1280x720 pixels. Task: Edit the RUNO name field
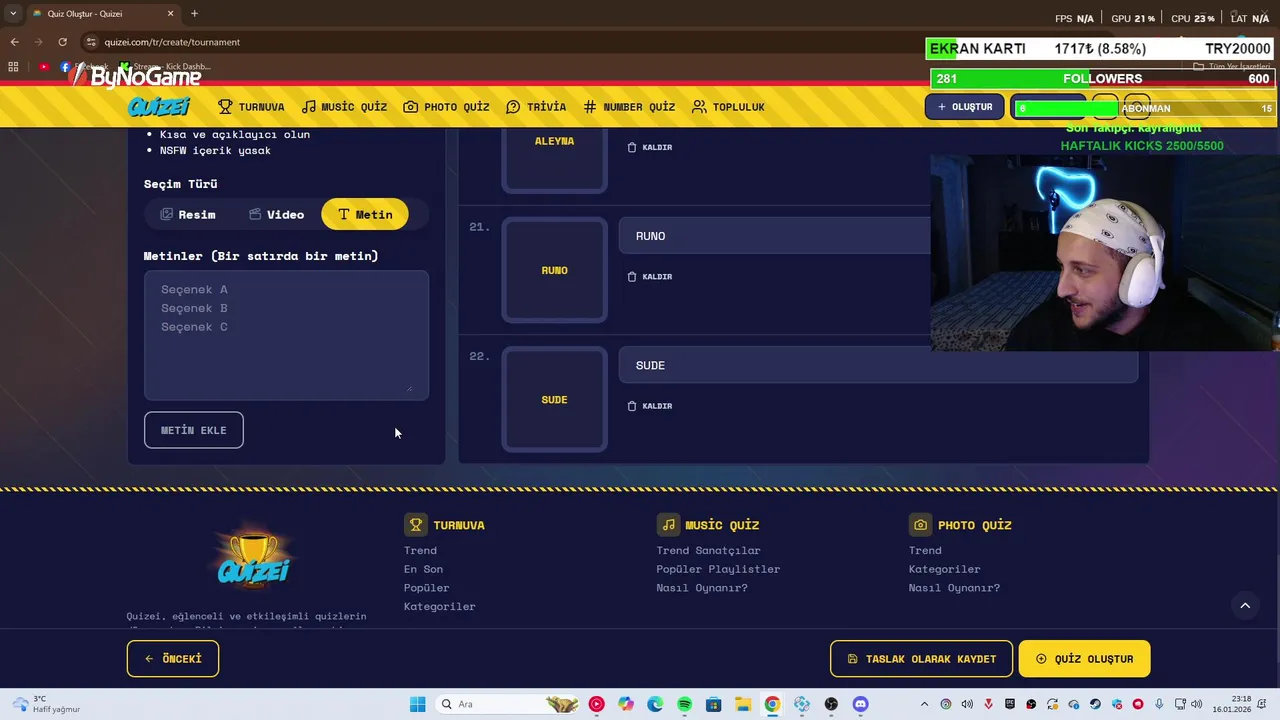click(878, 236)
